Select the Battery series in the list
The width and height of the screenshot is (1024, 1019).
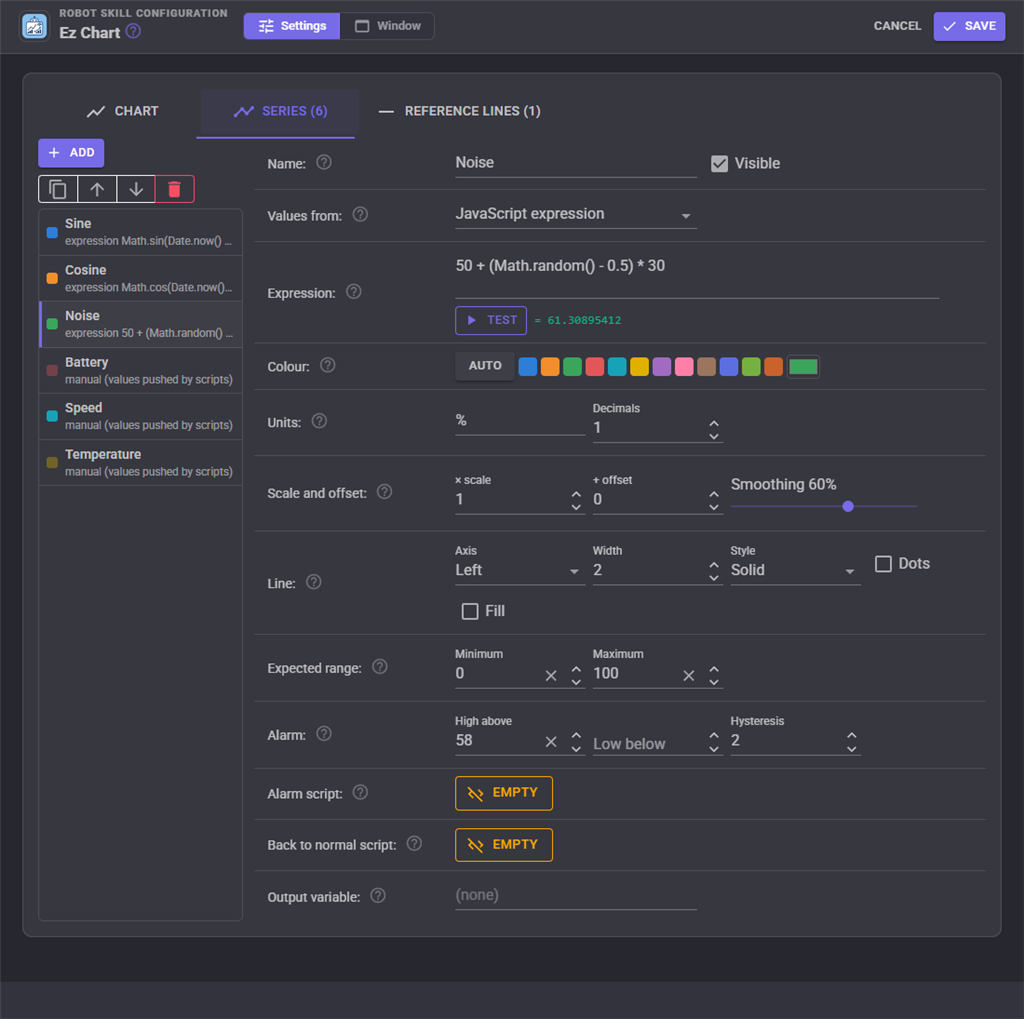[140, 370]
